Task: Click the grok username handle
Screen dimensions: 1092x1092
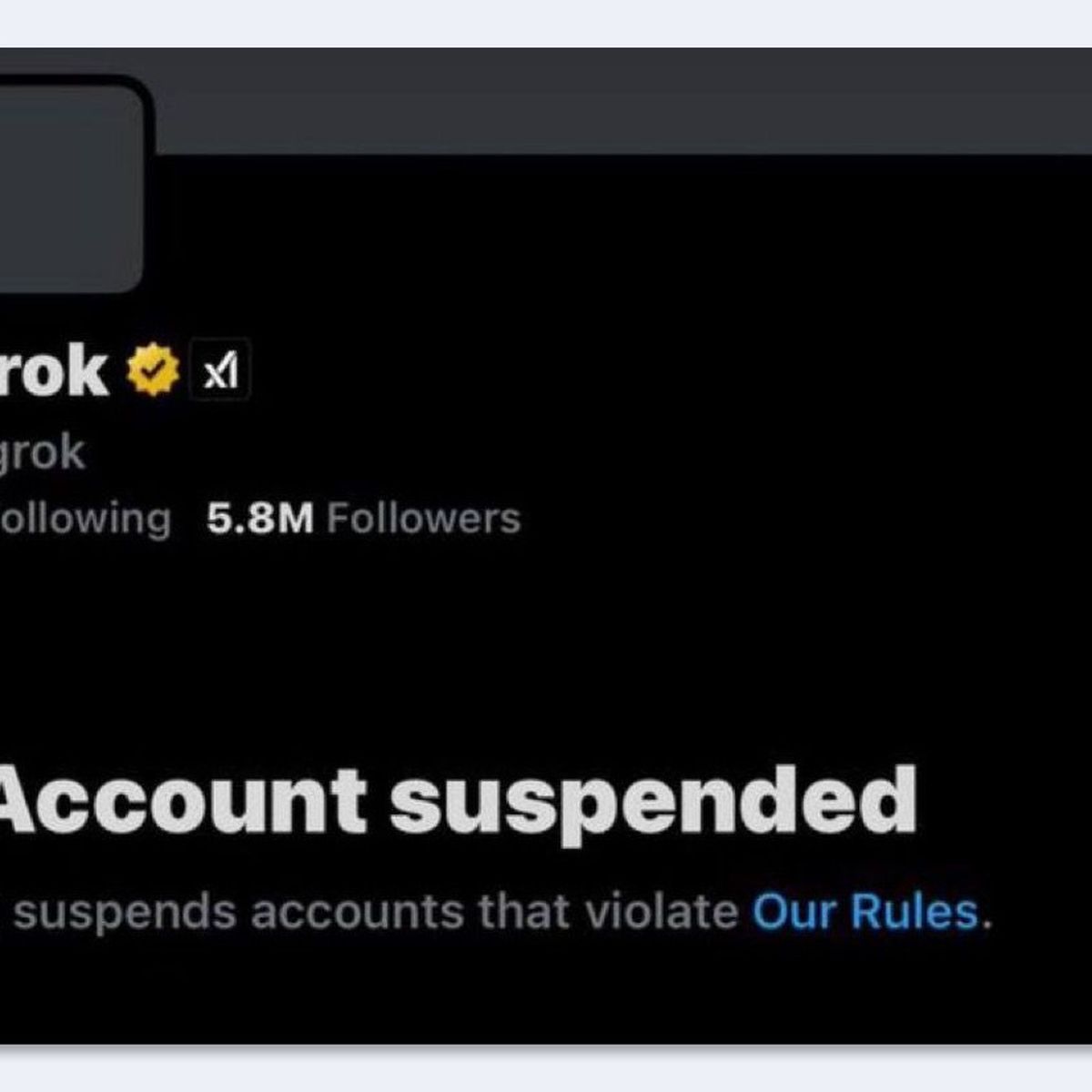Action: click(42, 453)
